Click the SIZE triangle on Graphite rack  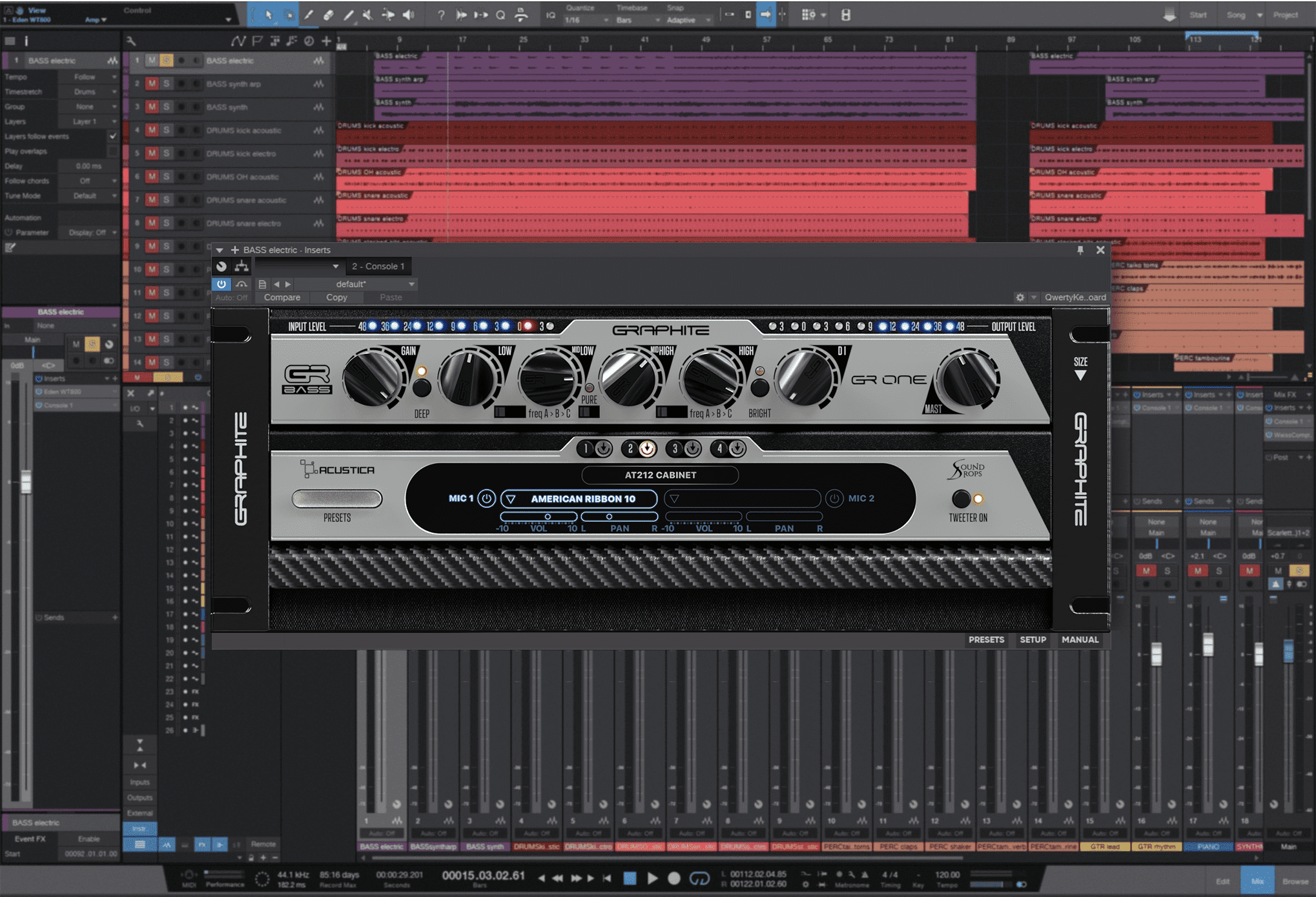tap(1080, 375)
